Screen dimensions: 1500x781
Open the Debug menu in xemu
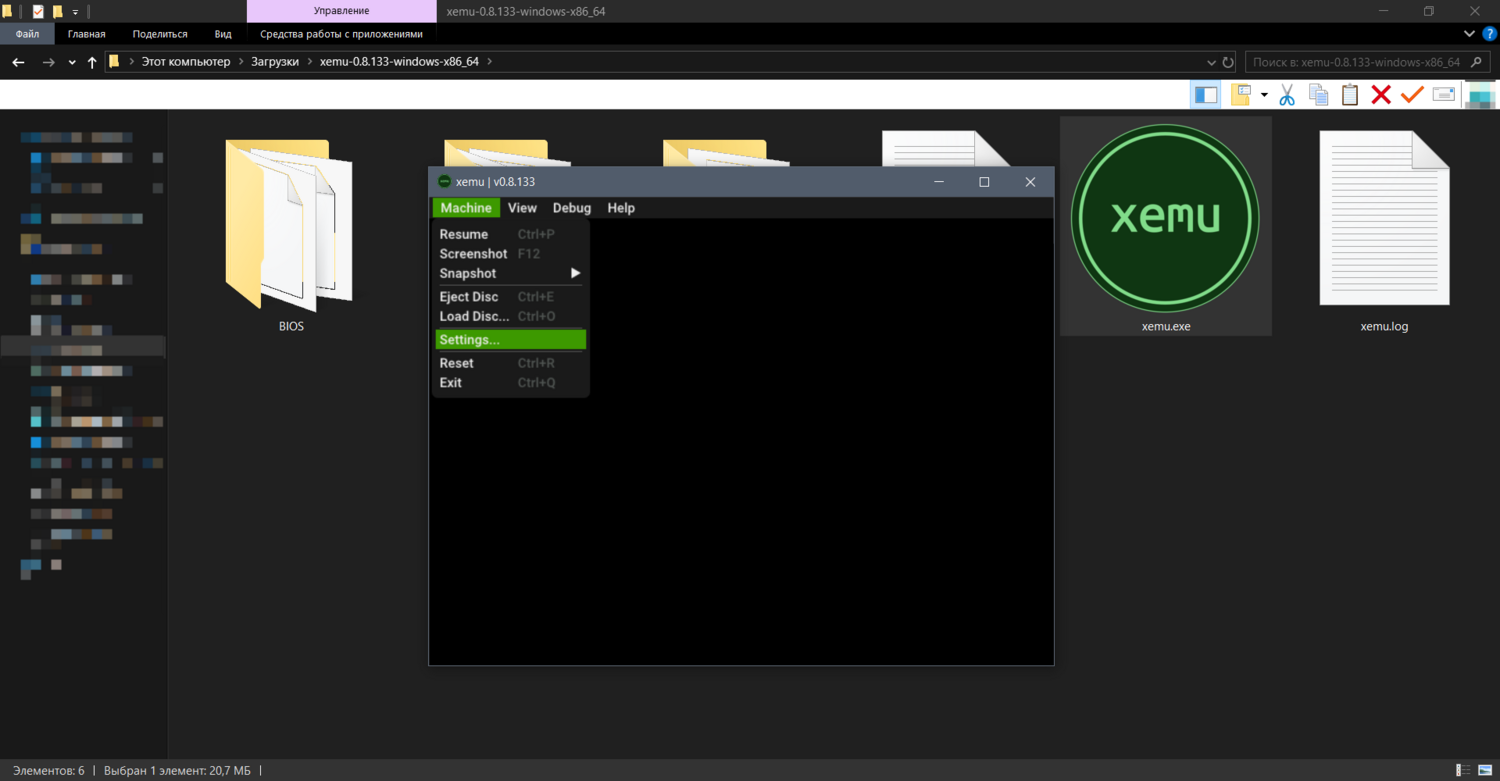571,208
